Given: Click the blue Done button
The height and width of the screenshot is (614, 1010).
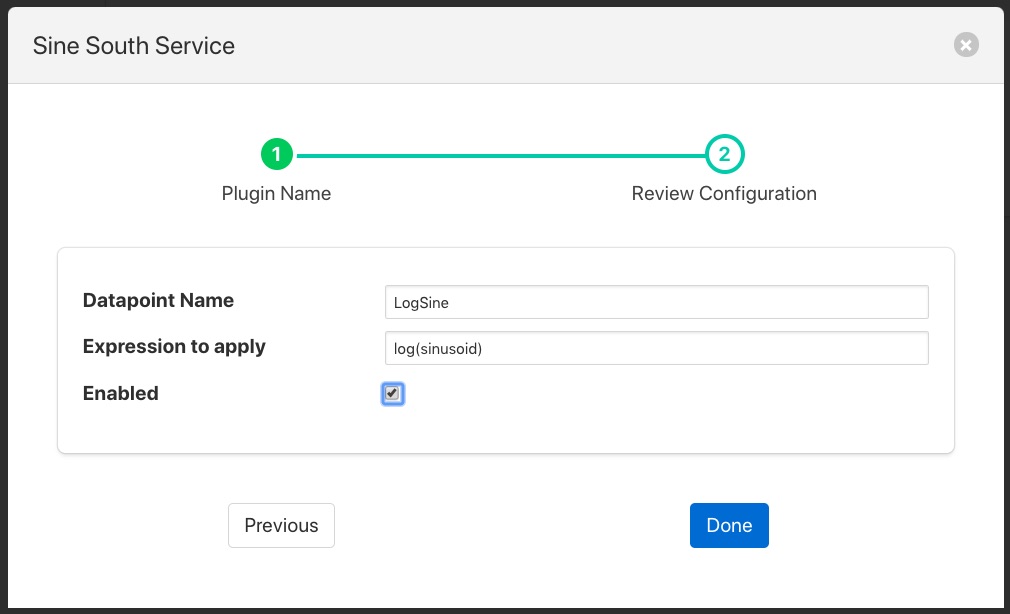Looking at the screenshot, I should point(729,525).
